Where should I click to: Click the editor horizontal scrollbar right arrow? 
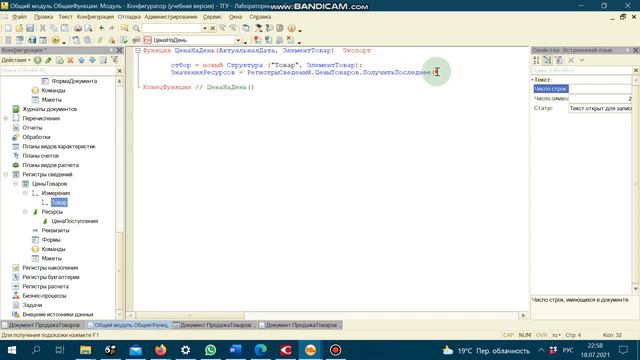(524, 316)
